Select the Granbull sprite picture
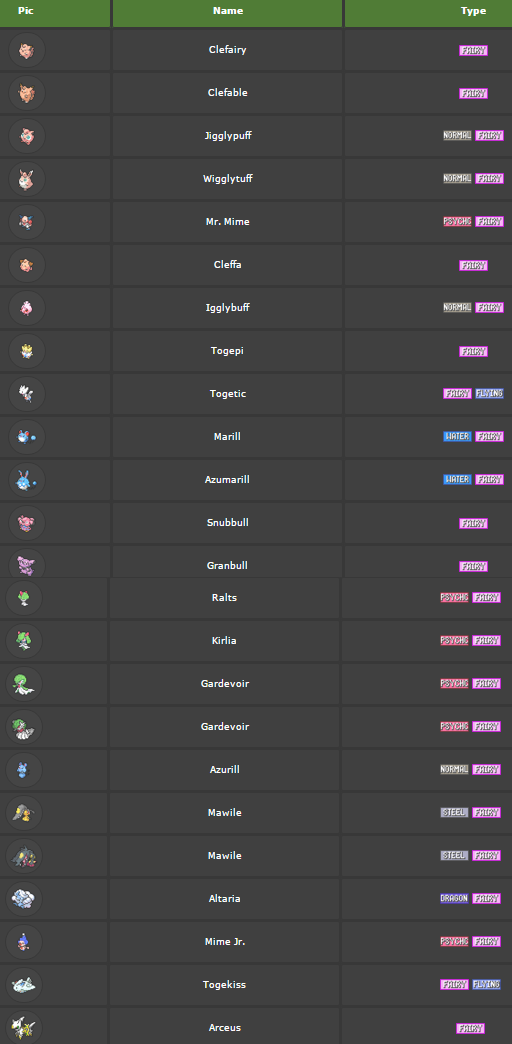 pos(27,563)
